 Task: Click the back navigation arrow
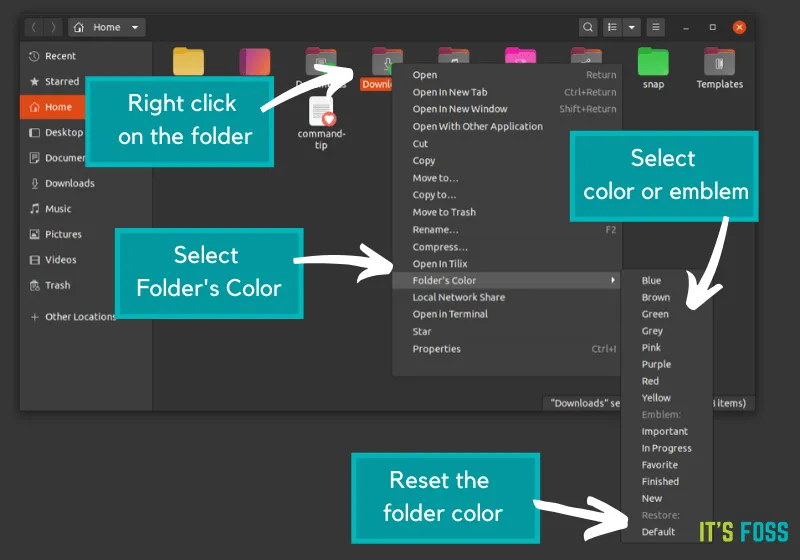point(35,27)
